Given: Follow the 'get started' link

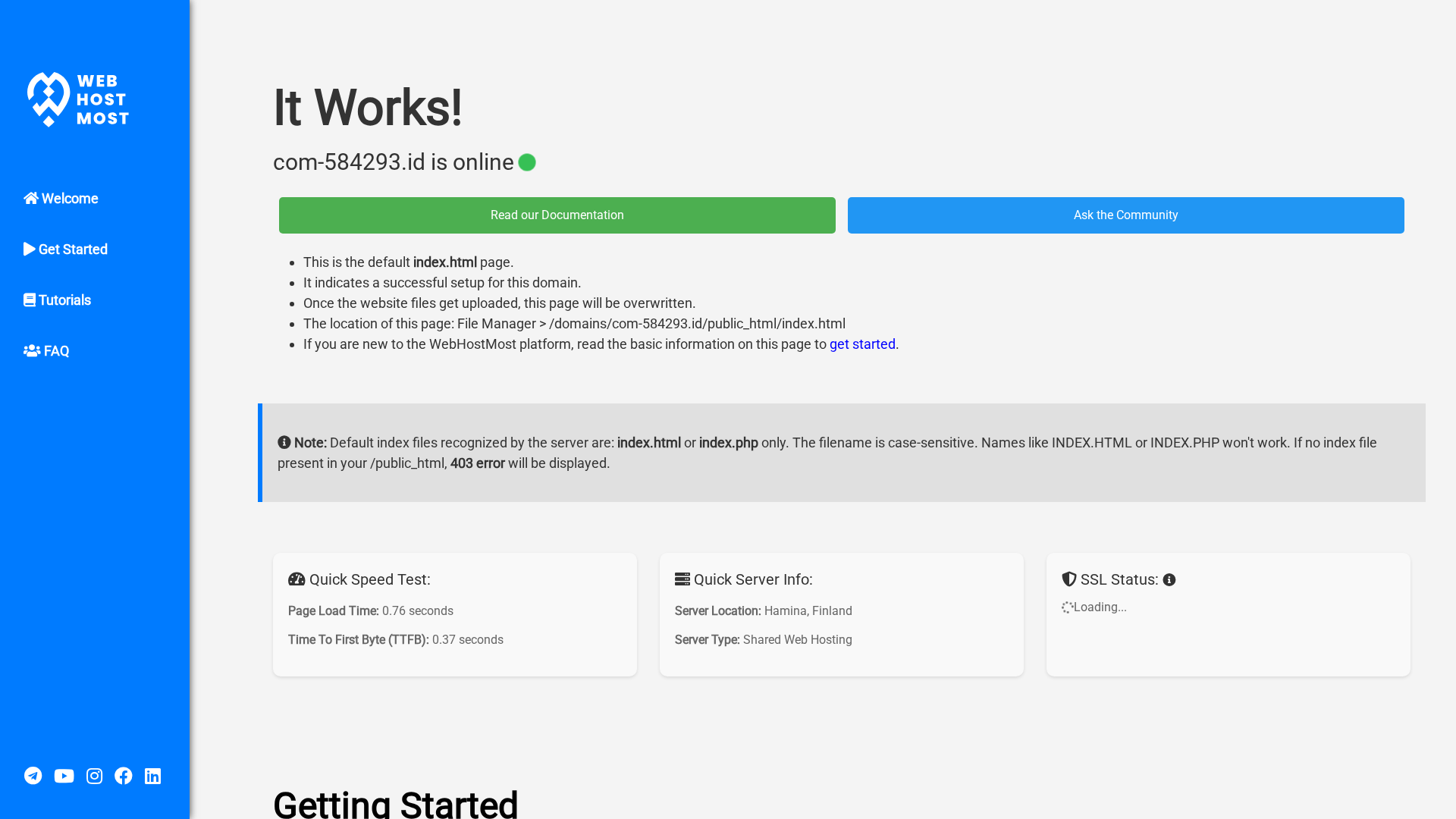Looking at the screenshot, I should (x=862, y=344).
